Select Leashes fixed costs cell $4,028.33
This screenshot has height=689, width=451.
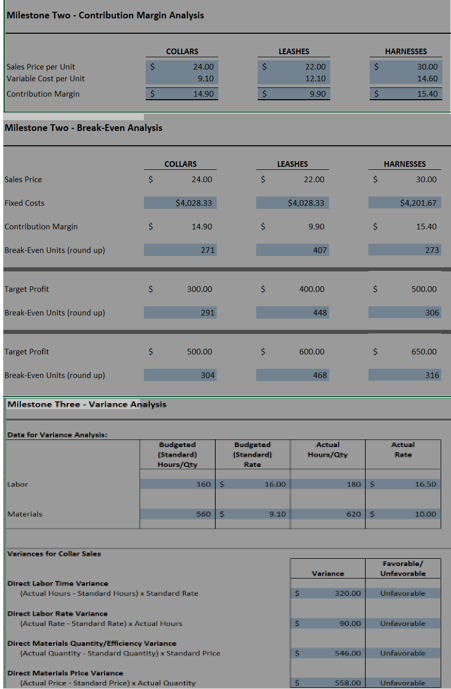pos(292,203)
